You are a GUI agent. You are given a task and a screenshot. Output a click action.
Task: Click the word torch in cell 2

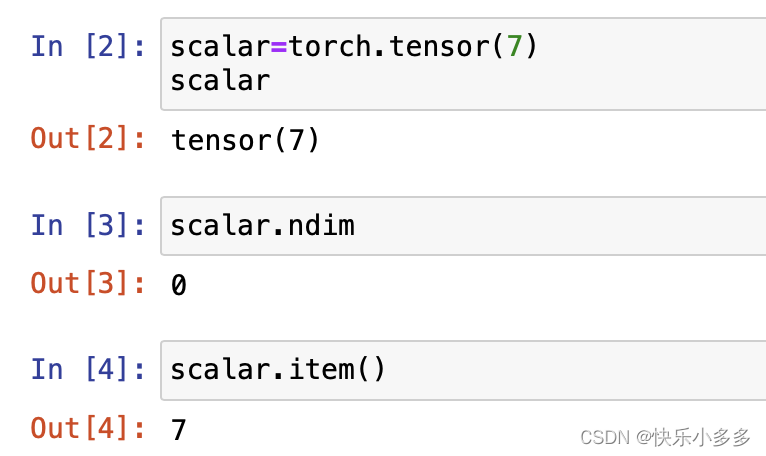coord(330,47)
